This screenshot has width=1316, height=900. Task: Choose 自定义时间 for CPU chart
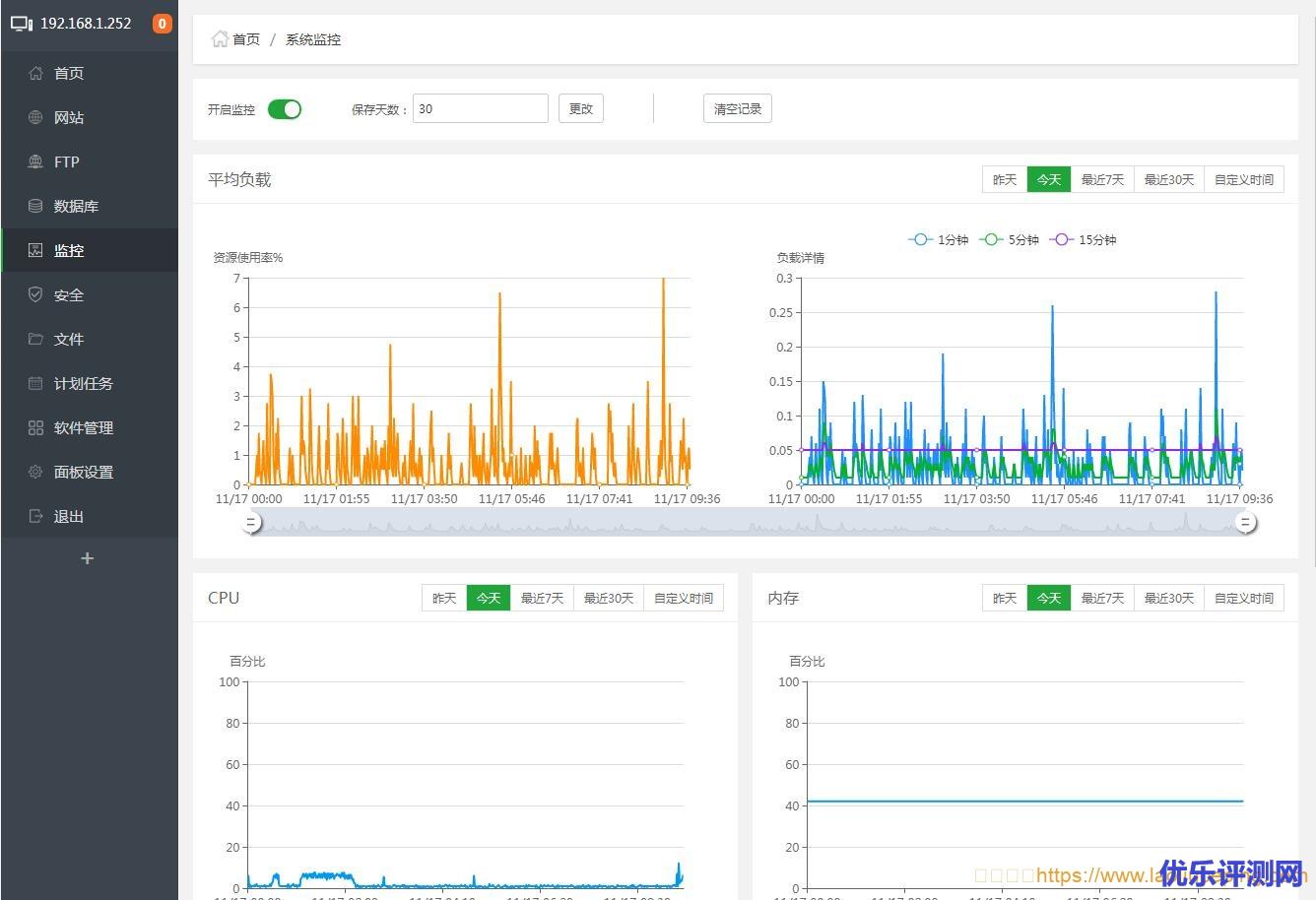tap(684, 598)
